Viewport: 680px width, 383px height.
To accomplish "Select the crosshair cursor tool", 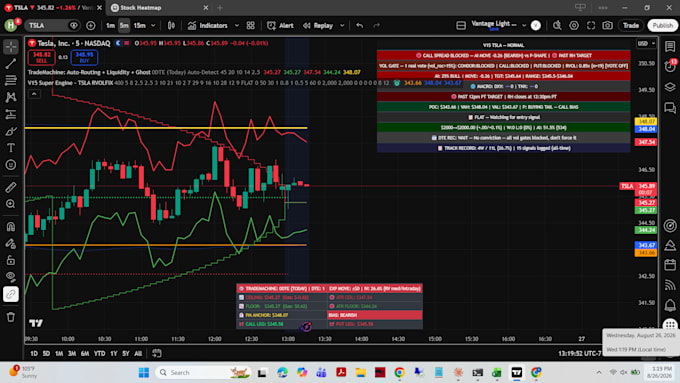I will tap(11, 46).
